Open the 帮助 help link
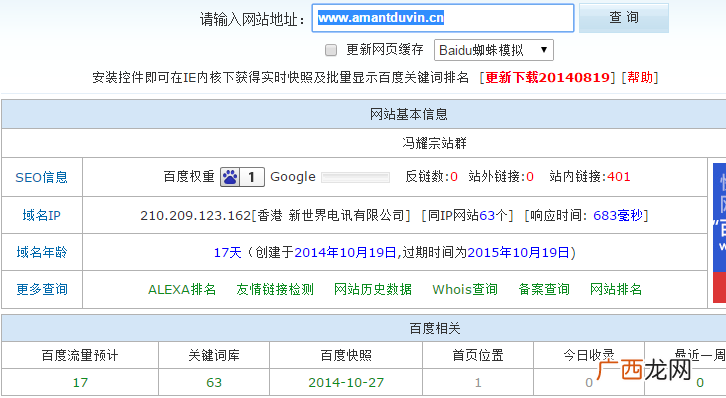 pyautogui.click(x=640, y=77)
